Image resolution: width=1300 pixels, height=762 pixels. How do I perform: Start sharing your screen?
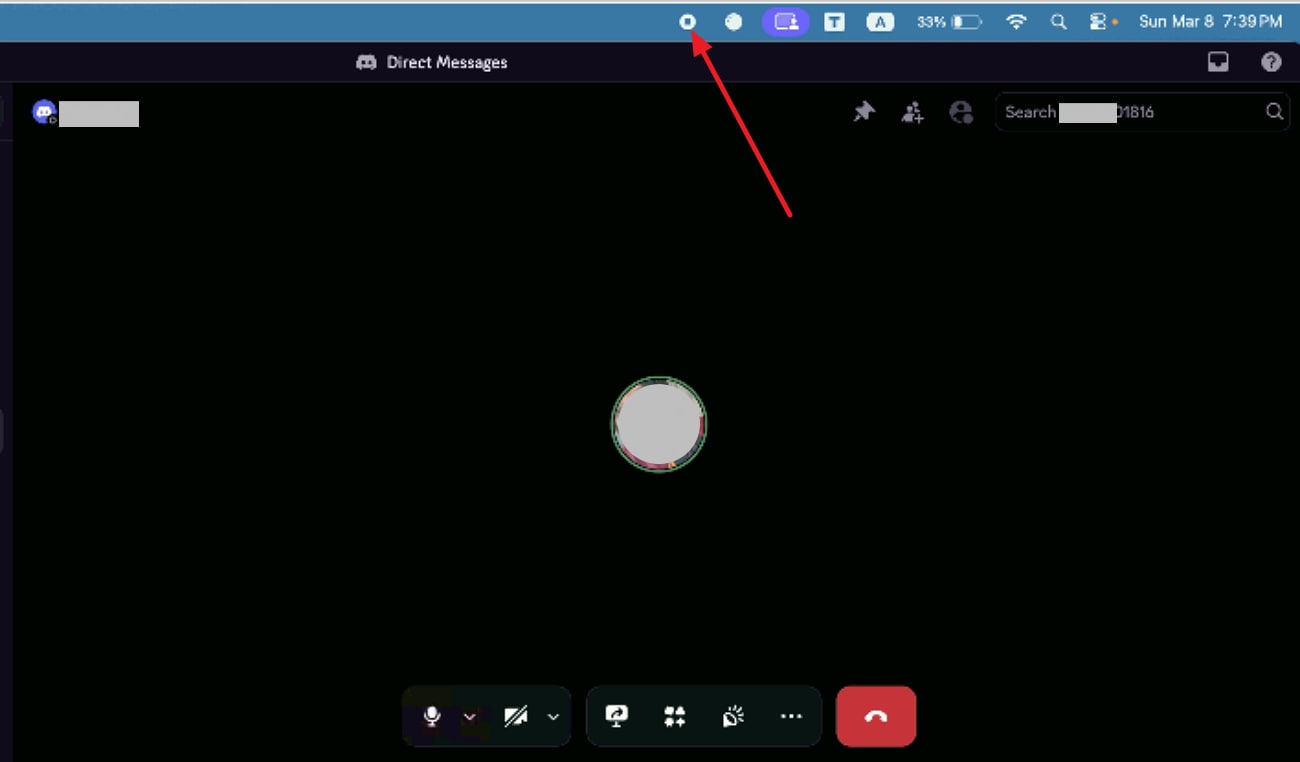[617, 716]
